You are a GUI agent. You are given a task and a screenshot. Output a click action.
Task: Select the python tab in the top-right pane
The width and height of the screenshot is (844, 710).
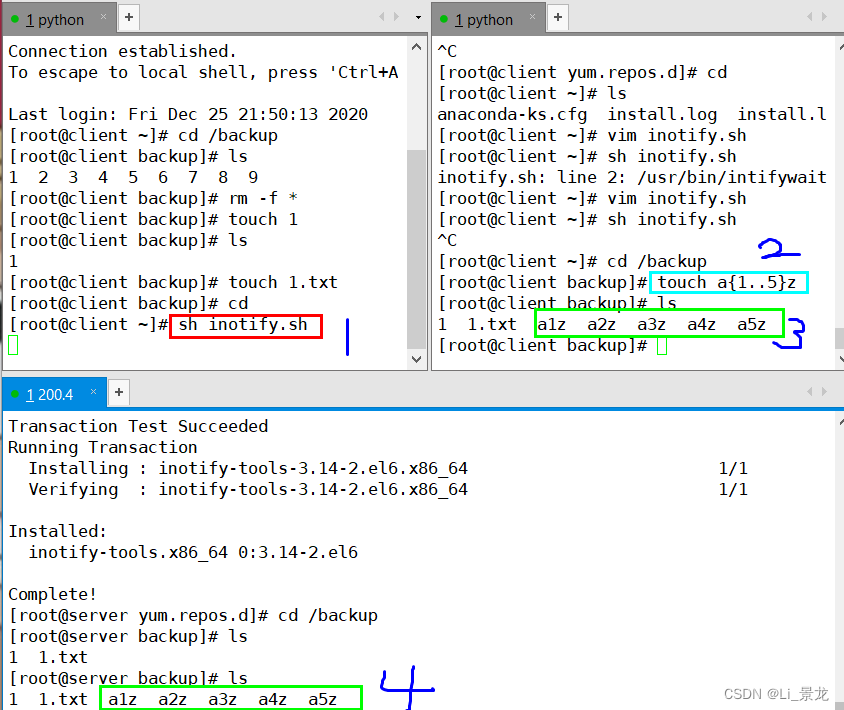484,18
